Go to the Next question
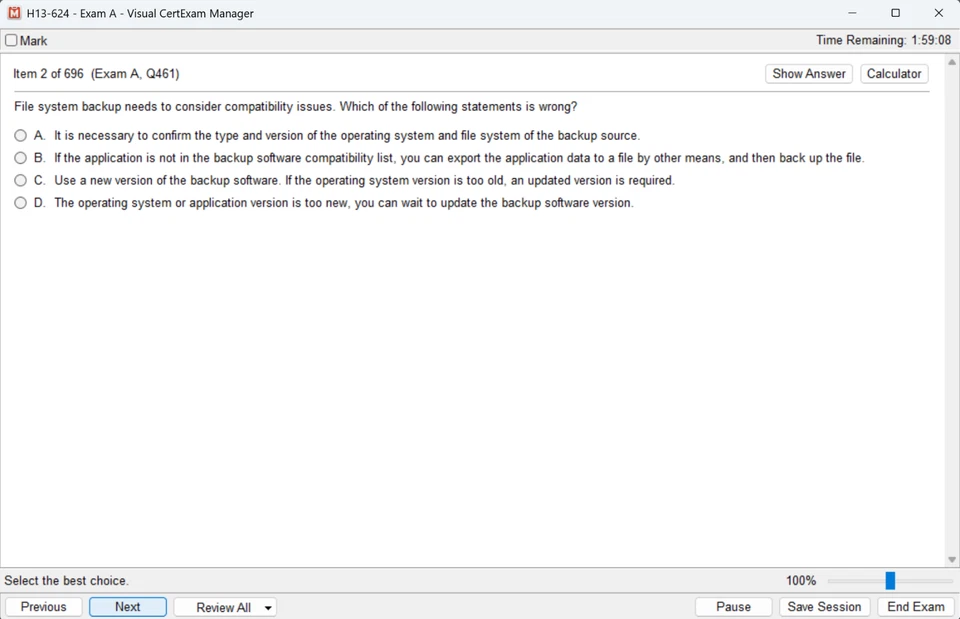This screenshot has width=960, height=619. coord(127,606)
